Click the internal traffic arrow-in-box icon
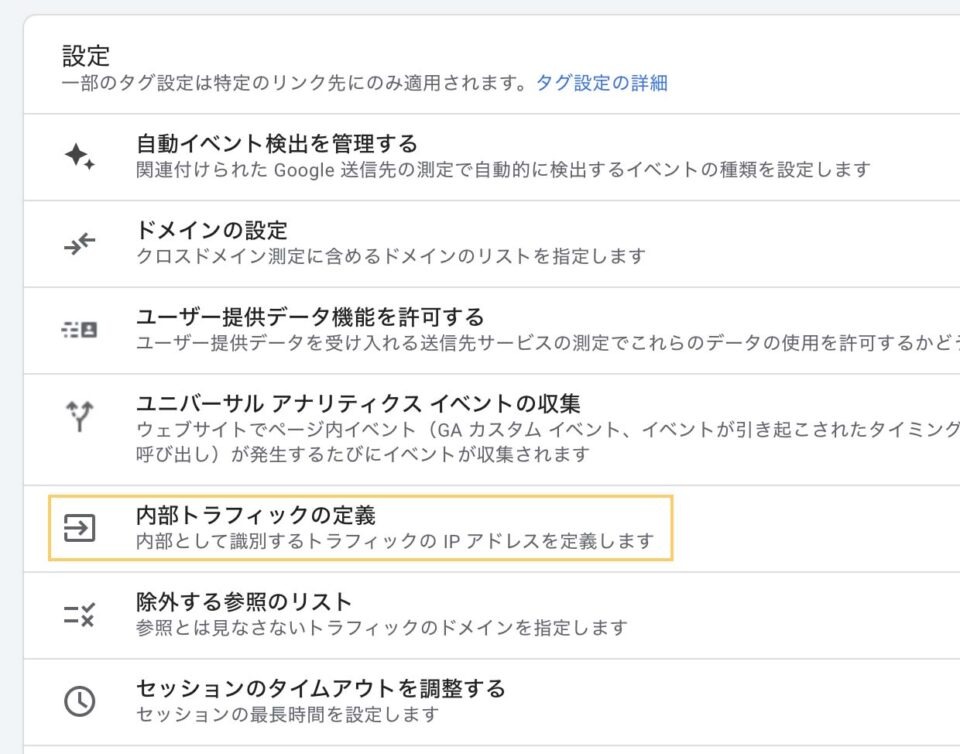 [x=80, y=528]
